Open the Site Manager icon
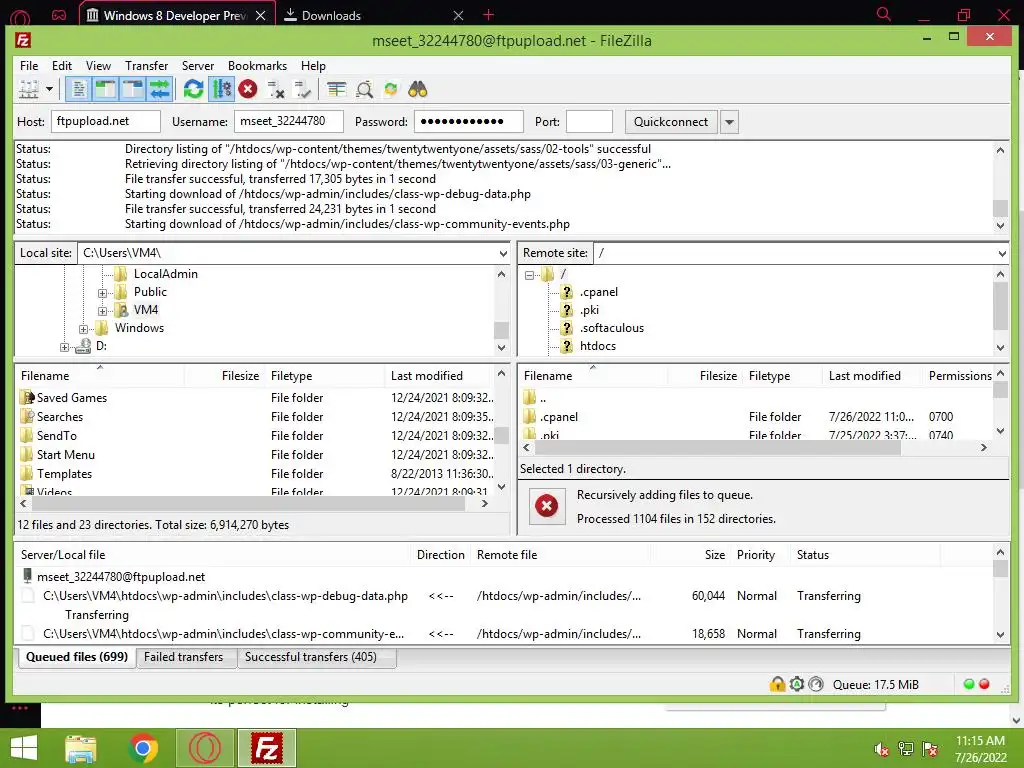Screen dimensions: 1024x768 pos(28,89)
